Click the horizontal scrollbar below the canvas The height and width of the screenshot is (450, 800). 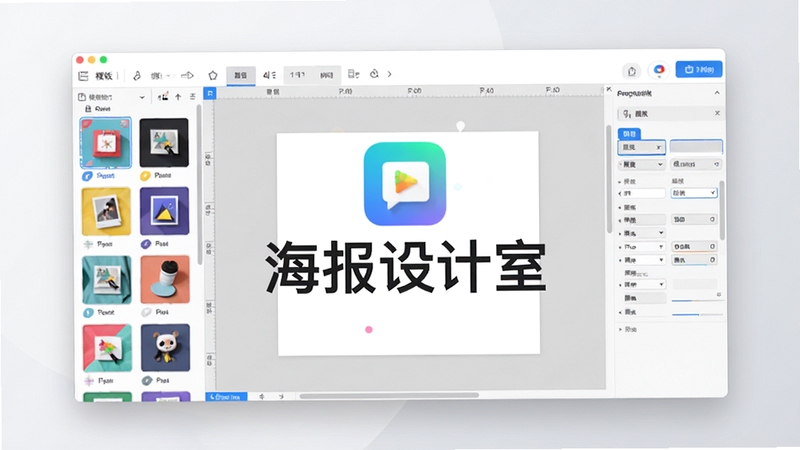(x=389, y=395)
